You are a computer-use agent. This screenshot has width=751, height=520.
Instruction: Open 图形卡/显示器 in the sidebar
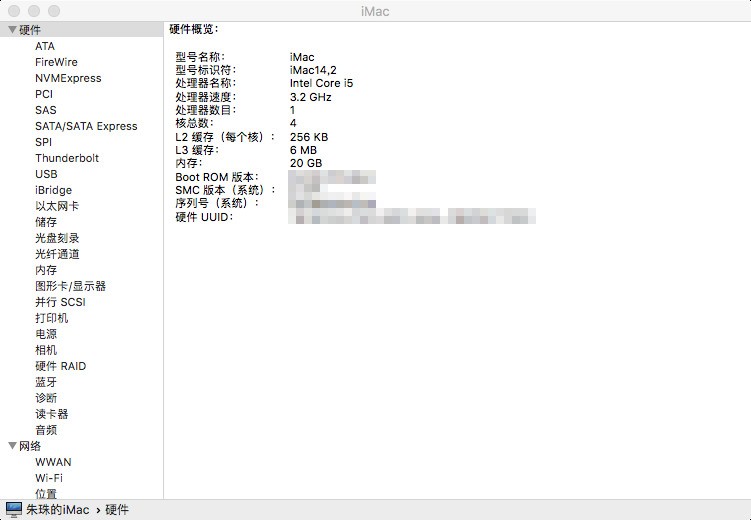click(70, 286)
